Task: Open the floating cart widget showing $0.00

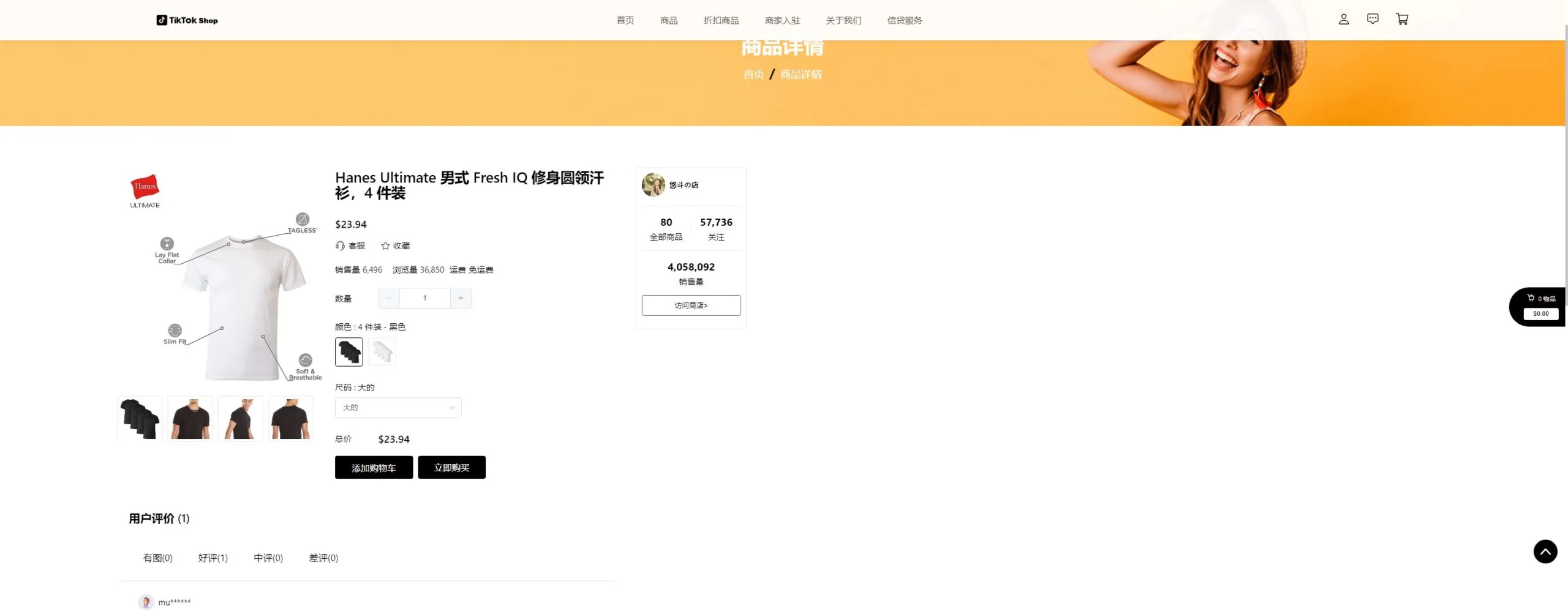Action: (1539, 307)
